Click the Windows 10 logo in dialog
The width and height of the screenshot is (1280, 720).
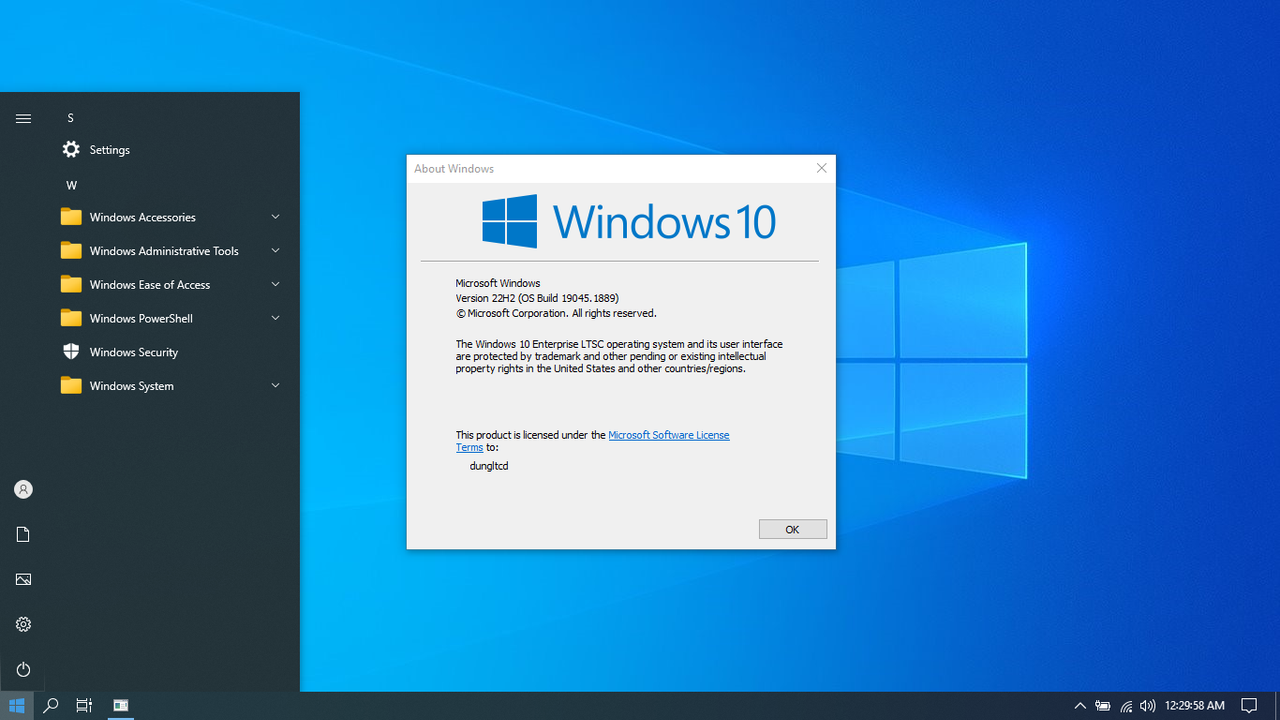tap(629, 221)
